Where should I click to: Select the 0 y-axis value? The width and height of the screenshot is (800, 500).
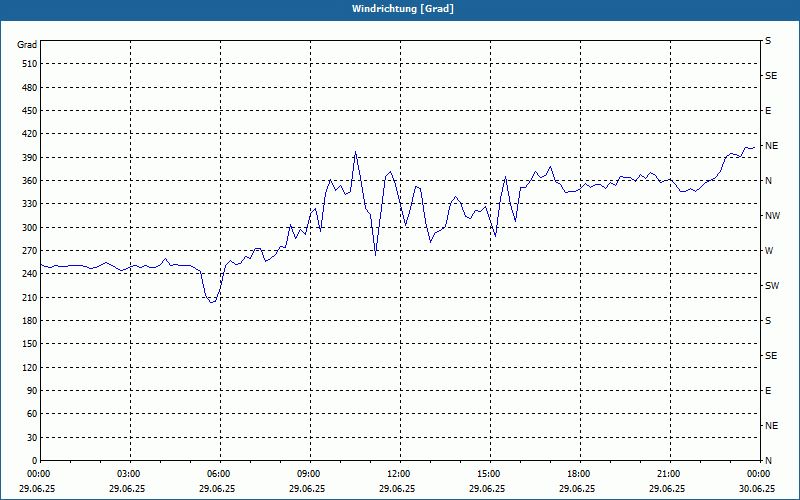(x=35, y=461)
